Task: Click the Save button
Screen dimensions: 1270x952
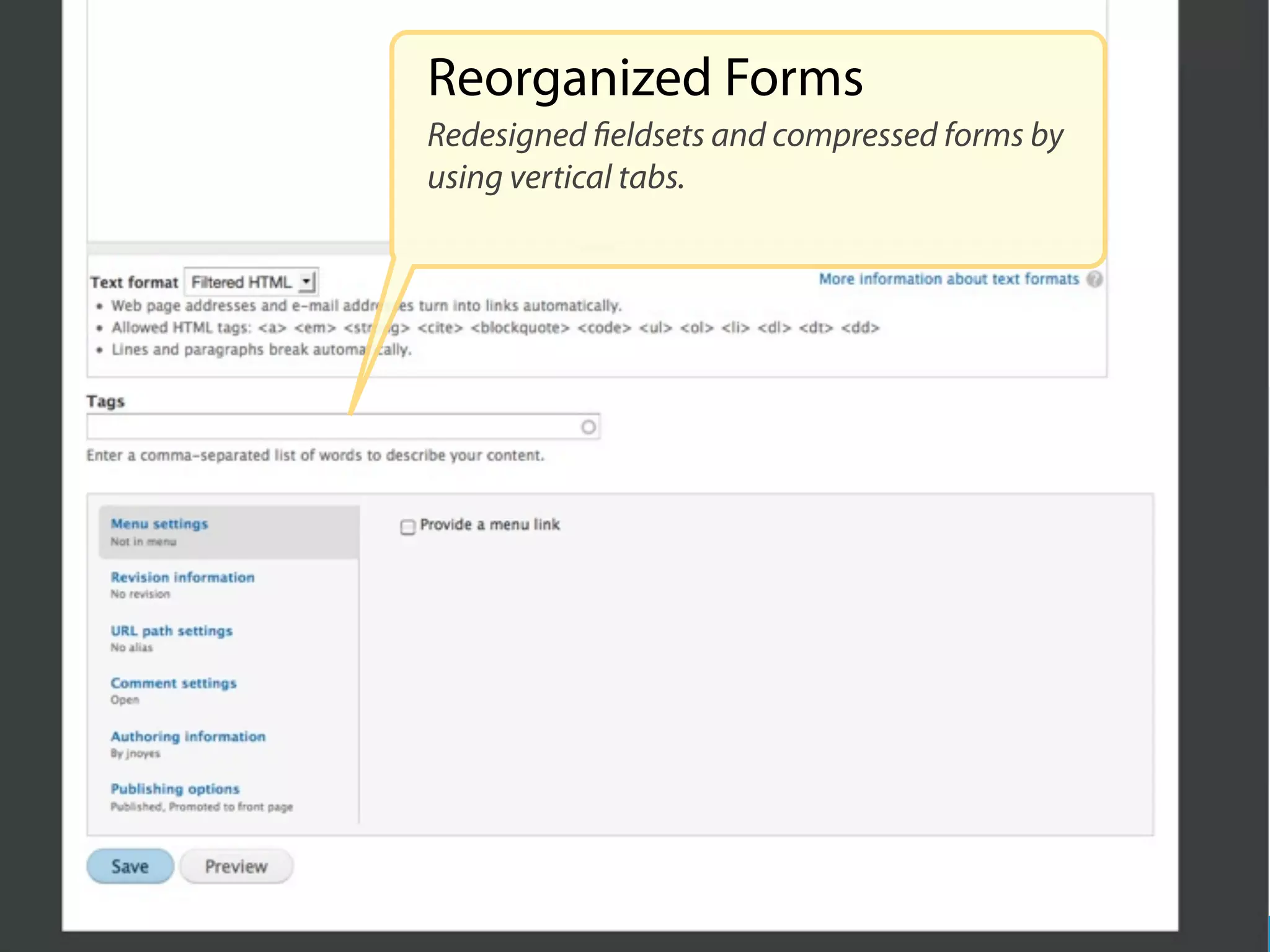Action: pyautogui.click(x=130, y=866)
